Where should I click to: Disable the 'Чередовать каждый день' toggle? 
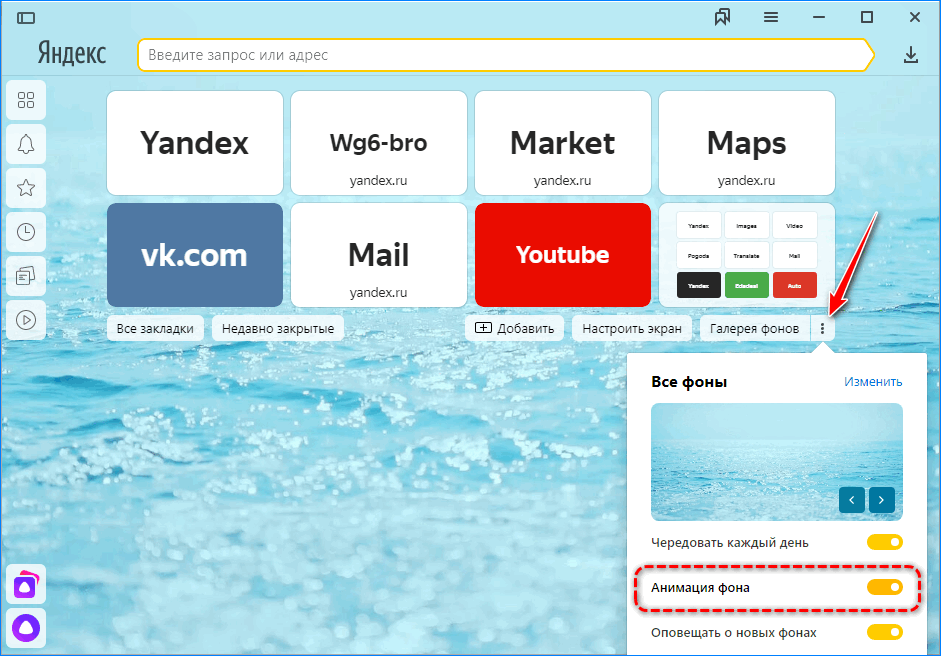tap(884, 542)
